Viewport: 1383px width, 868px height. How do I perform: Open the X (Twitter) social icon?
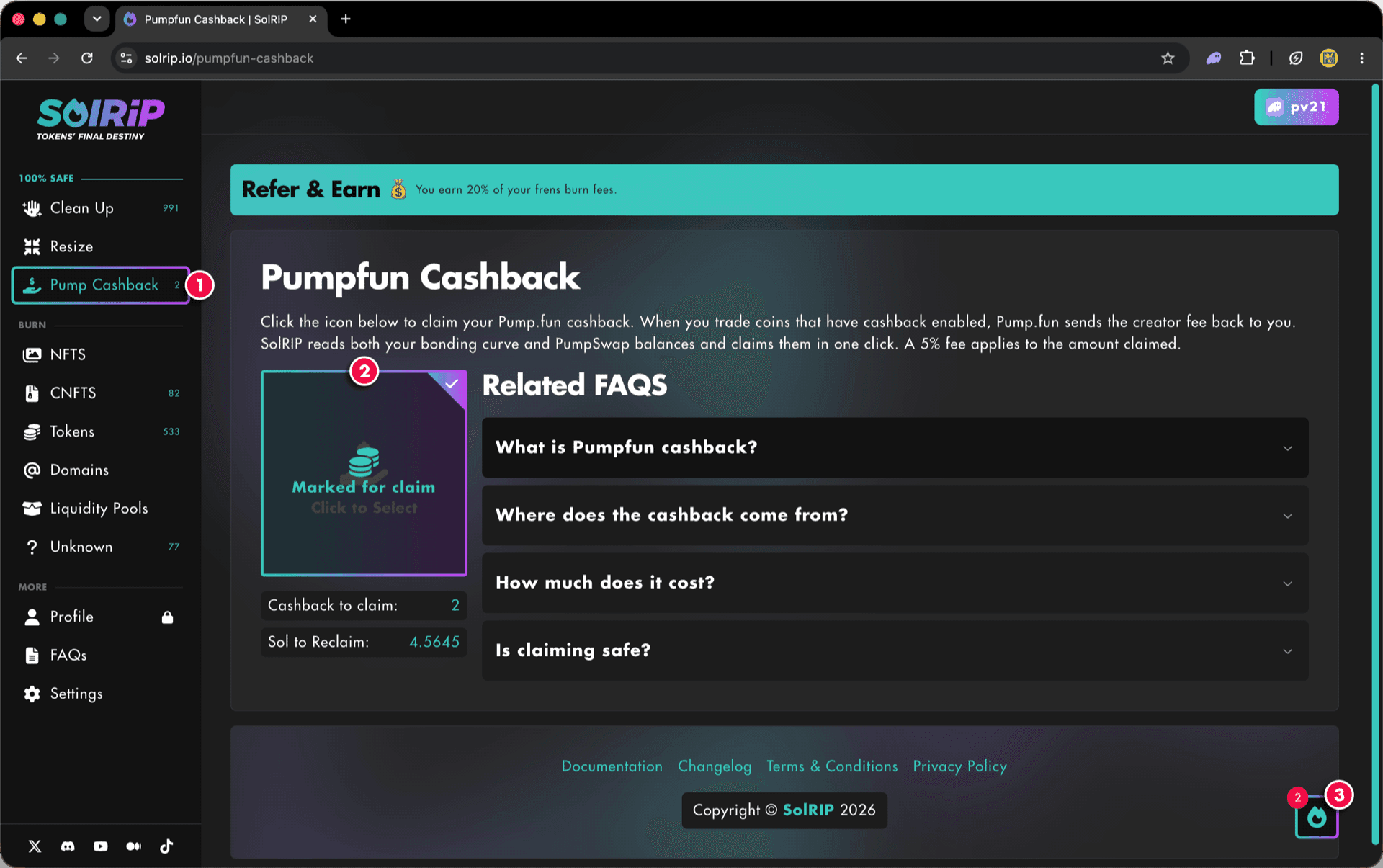[x=35, y=846]
